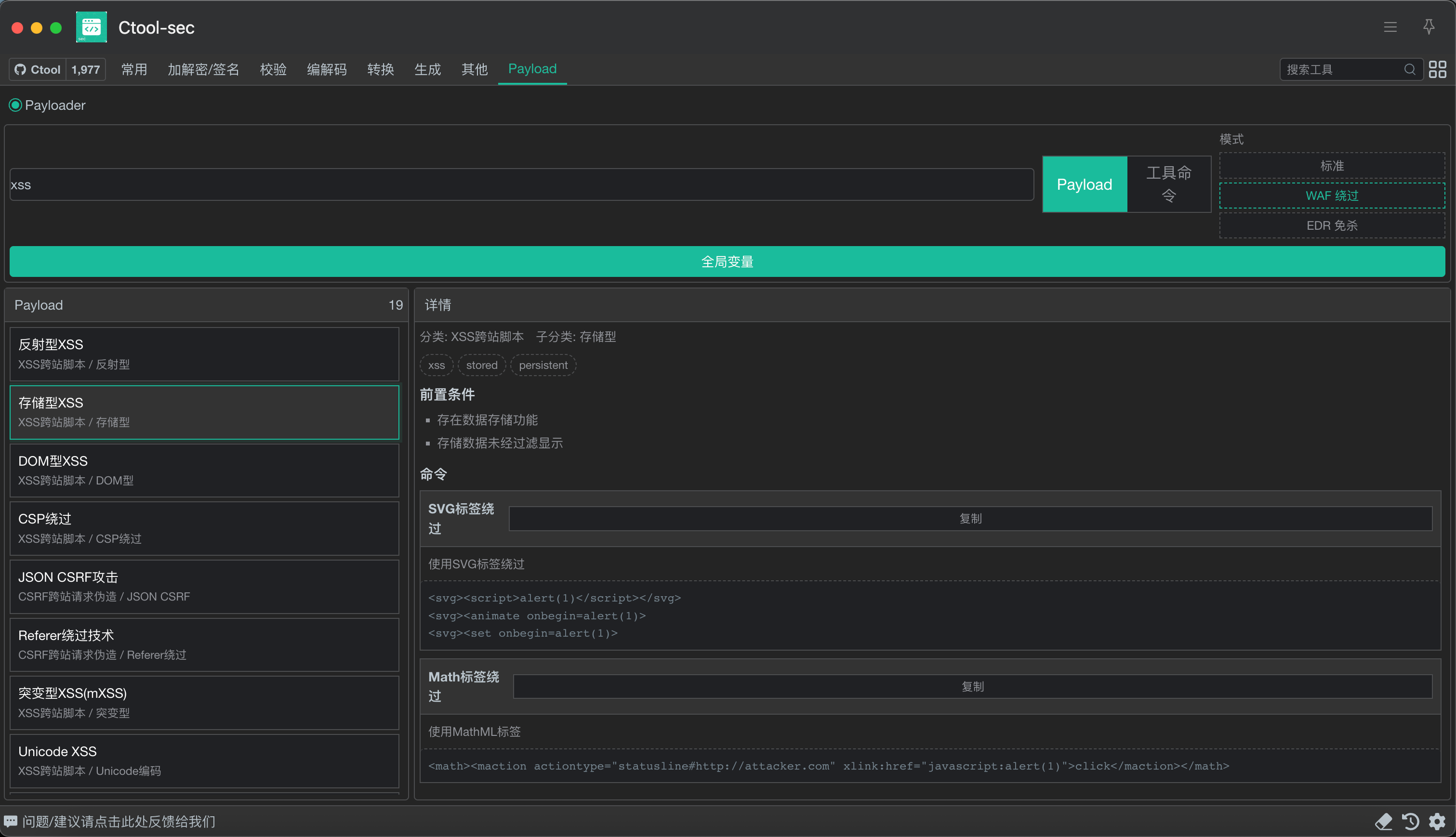Image resolution: width=1456 pixels, height=837 pixels.
Task: Pin the window with the pushpin icon
Action: click(x=1429, y=27)
